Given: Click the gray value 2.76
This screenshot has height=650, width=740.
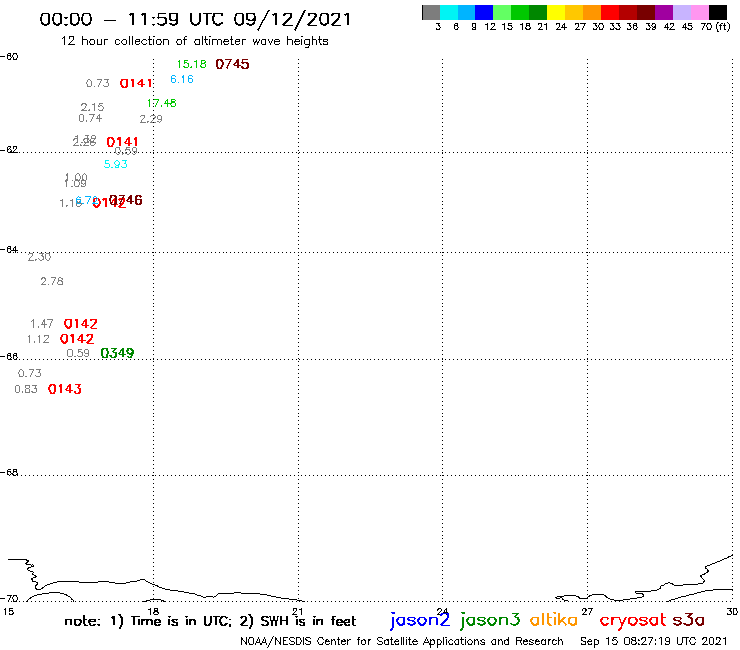Looking at the screenshot, I should [52, 281].
